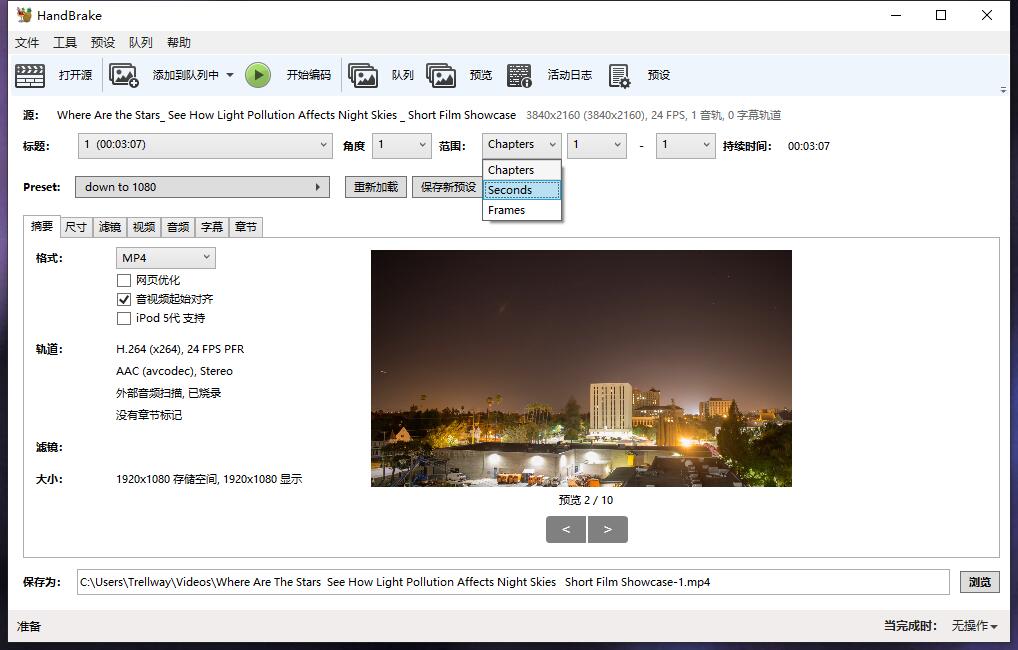
Task: Toggle the 网页优化 checkbox
Action: (x=124, y=281)
